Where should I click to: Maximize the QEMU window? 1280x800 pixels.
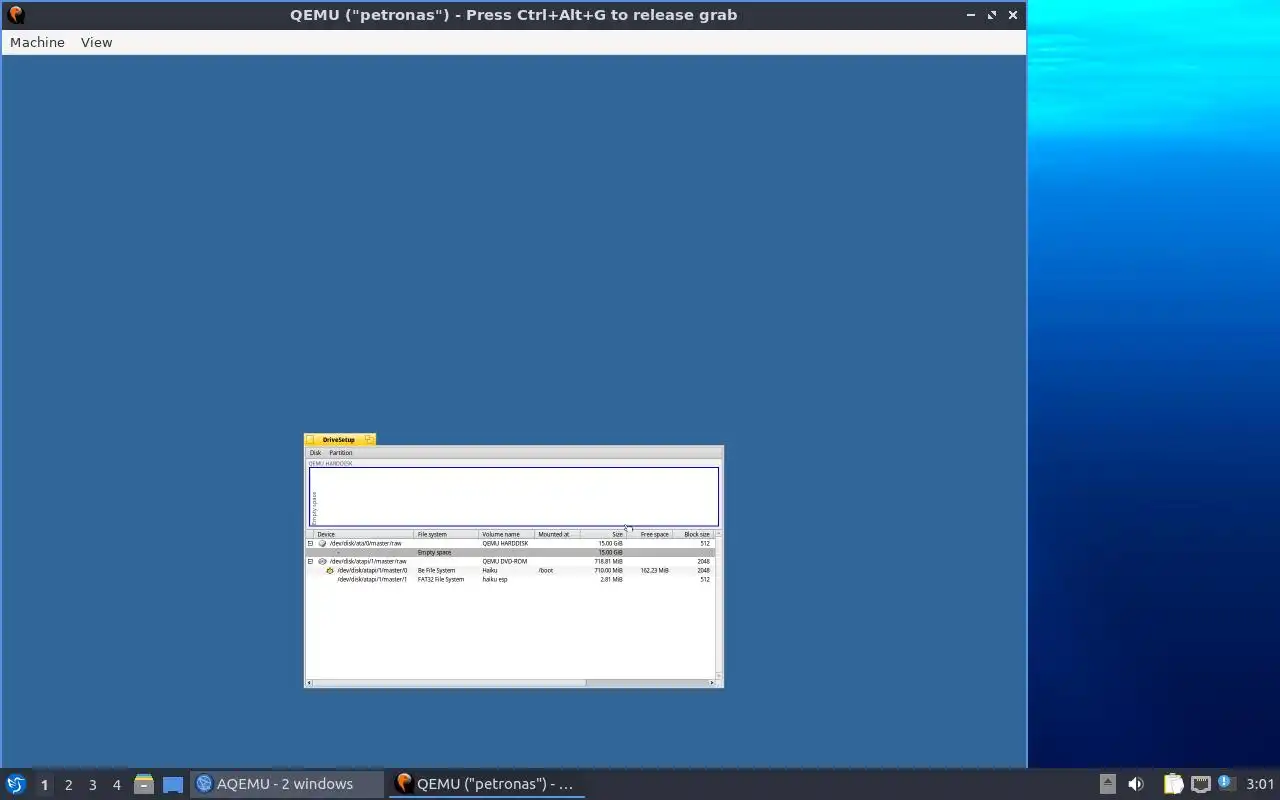tap(992, 15)
